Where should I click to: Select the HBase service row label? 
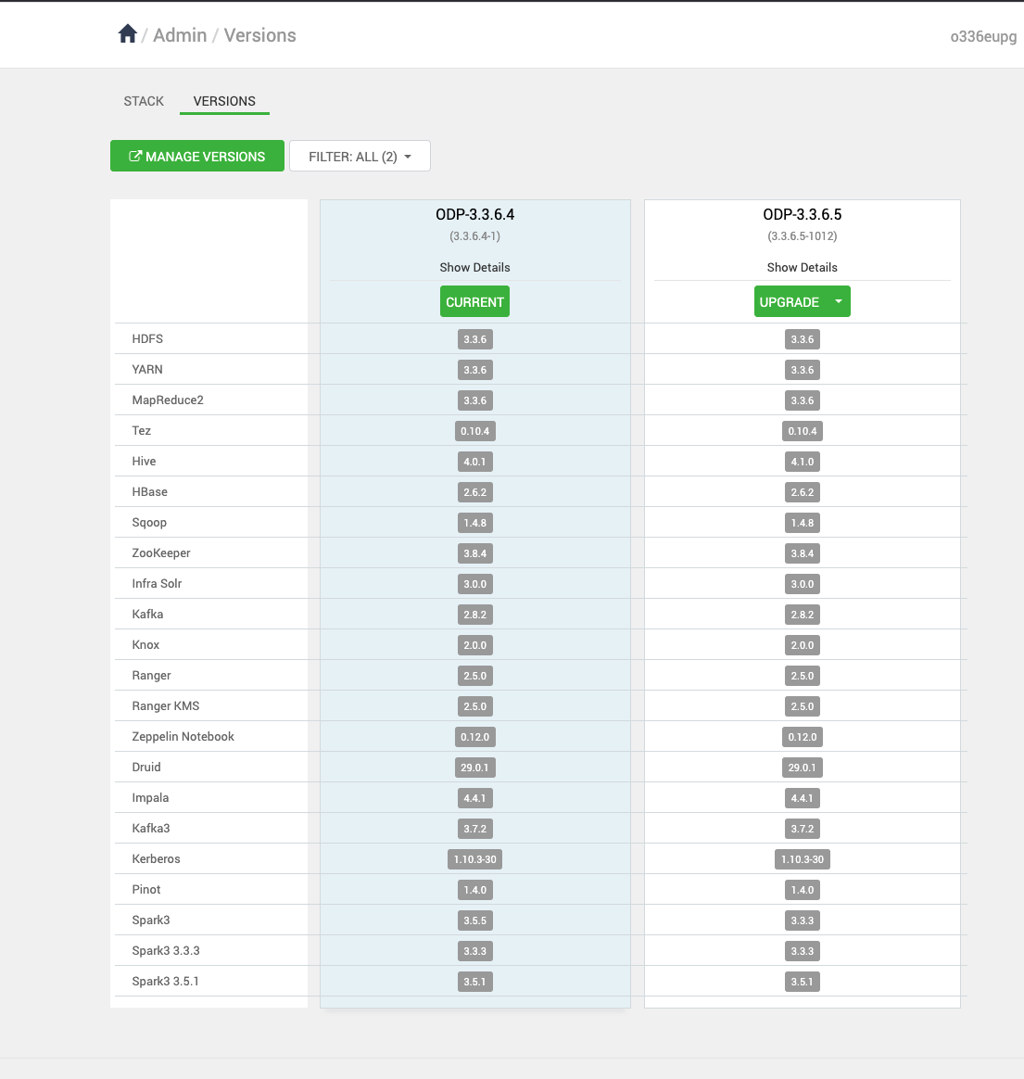[150, 492]
